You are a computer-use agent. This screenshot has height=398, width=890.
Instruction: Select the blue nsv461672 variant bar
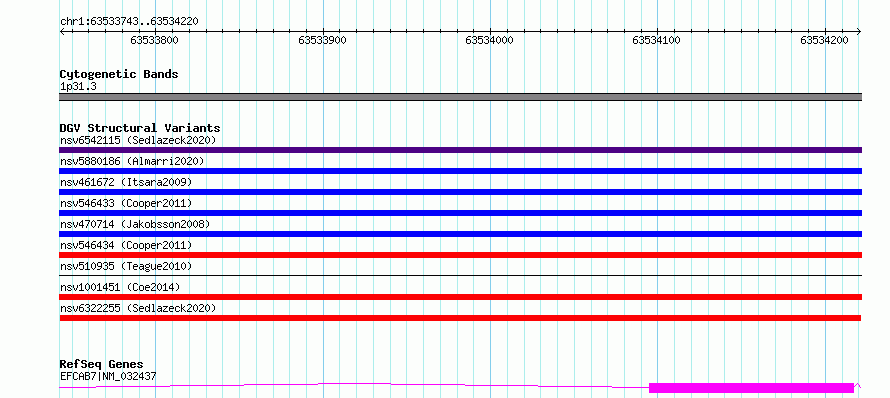(x=460, y=192)
